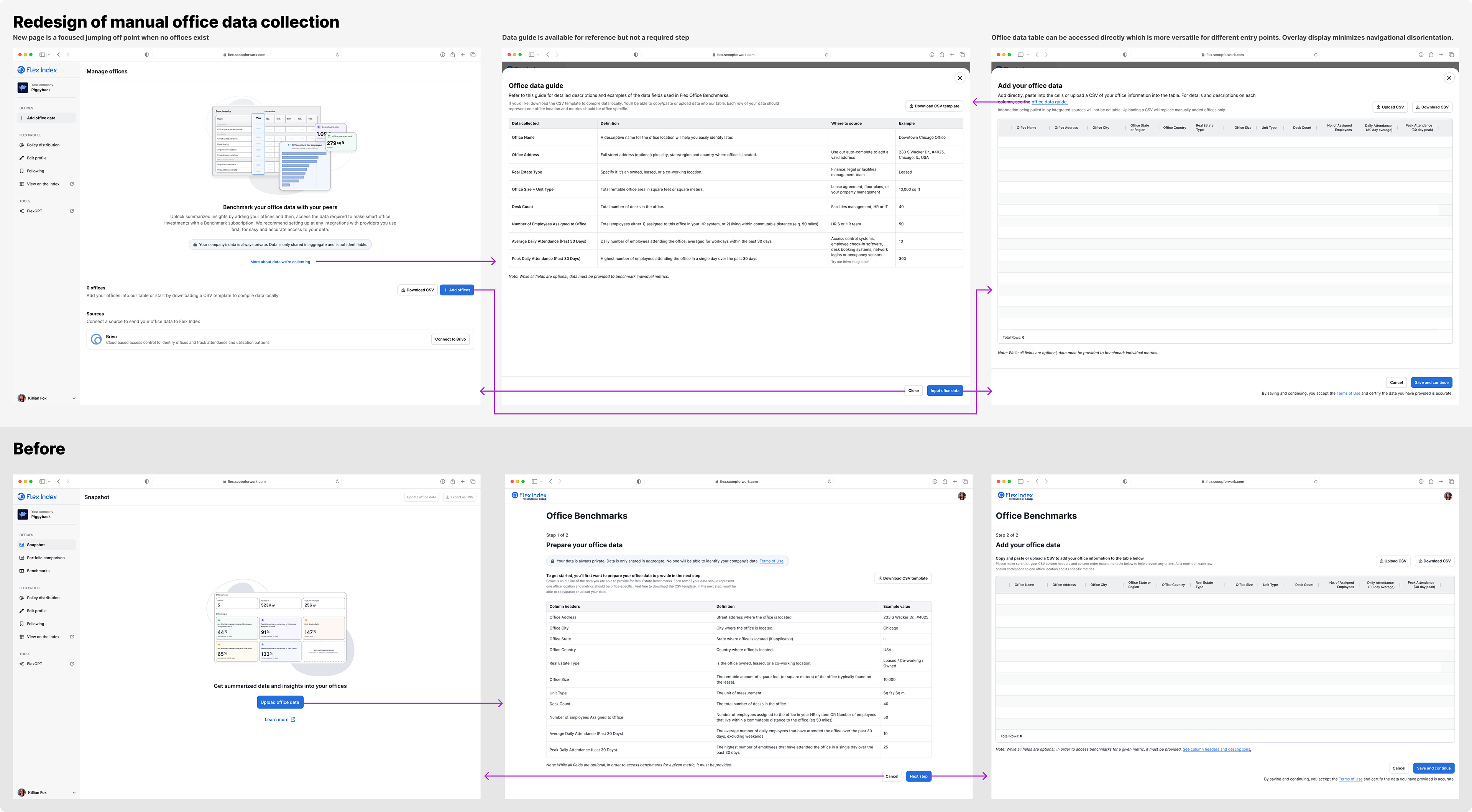Image resolution: width=1472 pixels, height=812 pixels.
Task: Select Benchmarks in the Offices sidebar
Action: [x=38, y=571]
